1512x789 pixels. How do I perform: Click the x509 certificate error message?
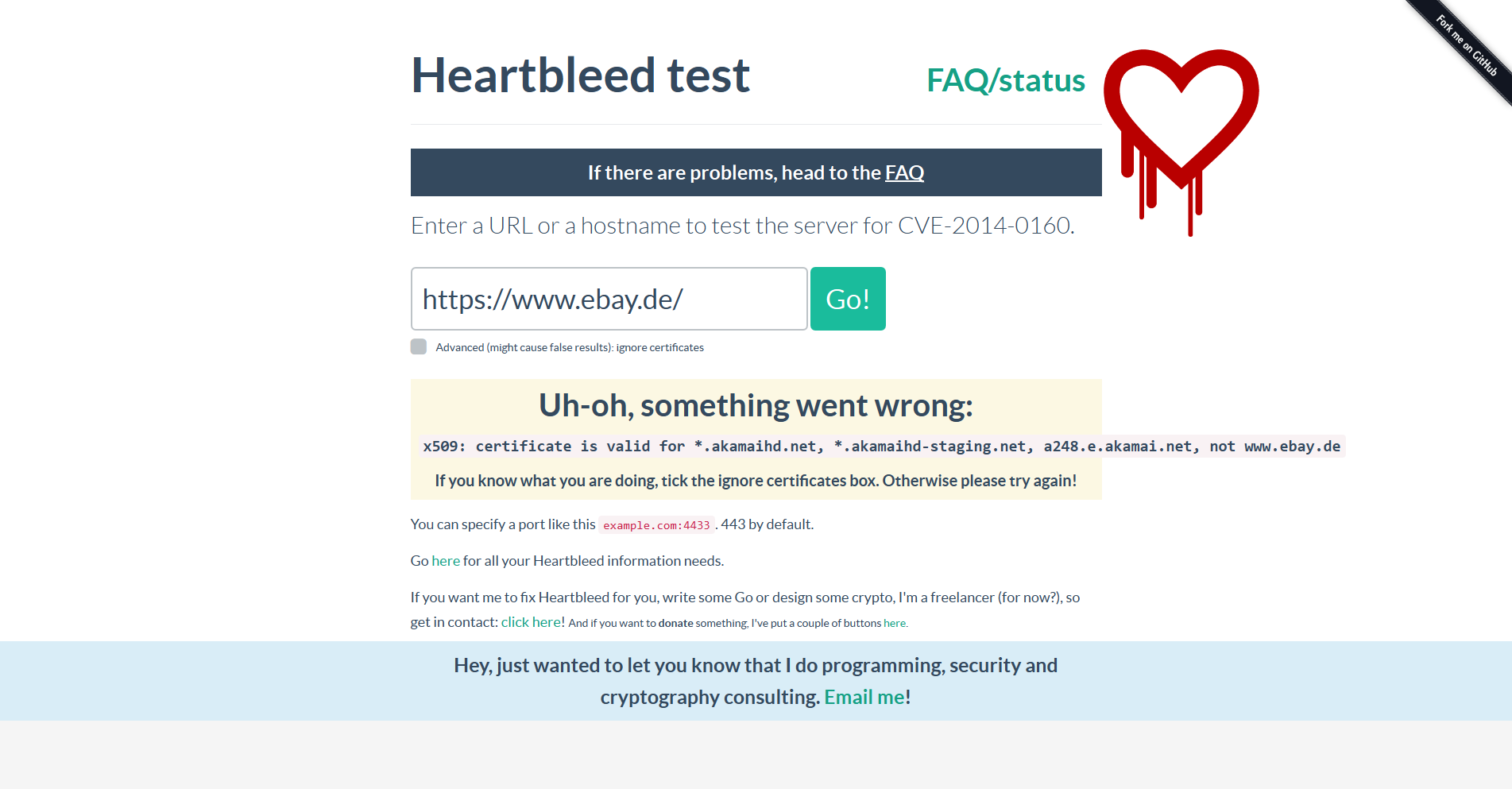881,447
